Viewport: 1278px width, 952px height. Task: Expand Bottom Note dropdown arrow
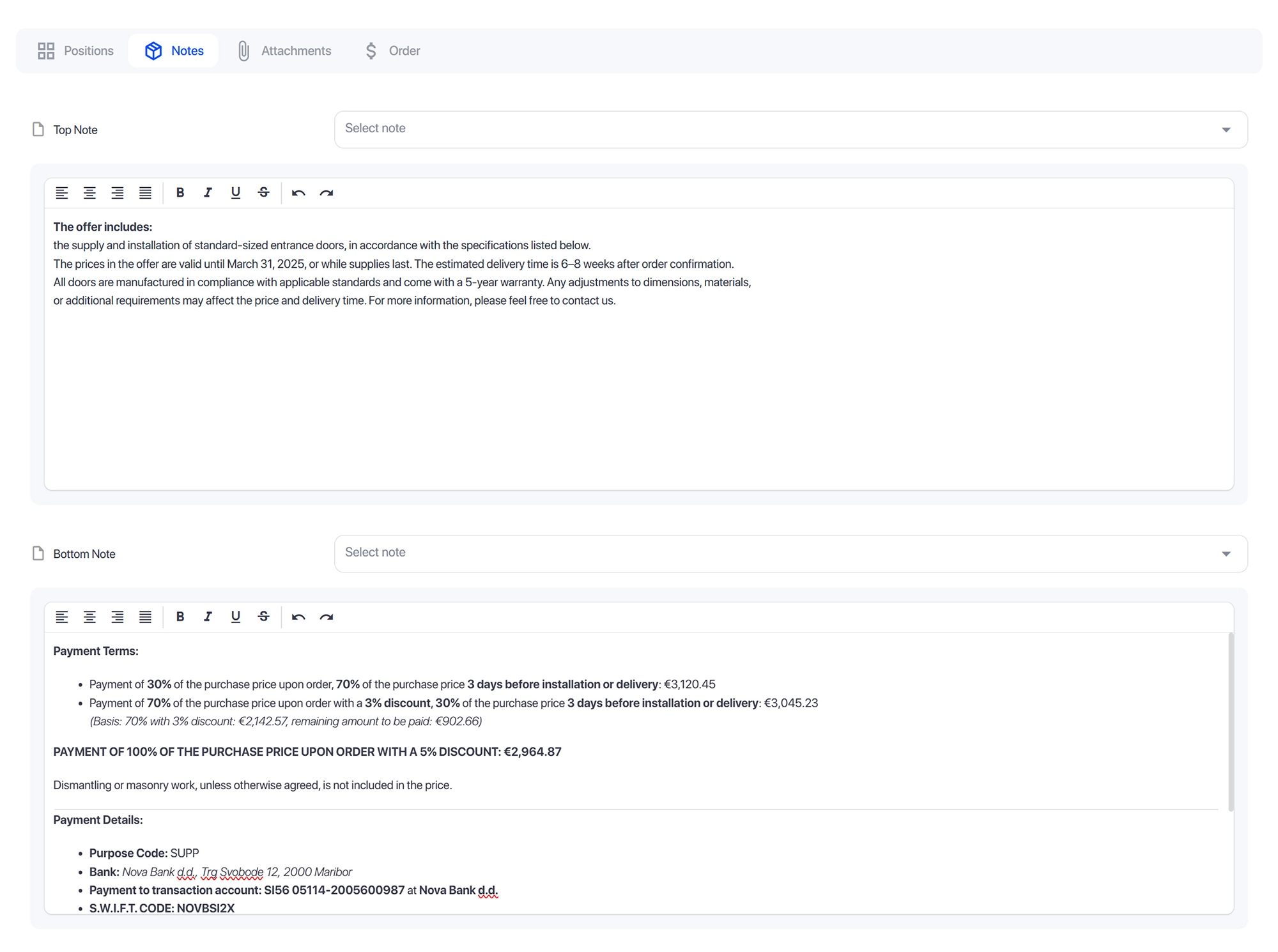[1226, 554]
